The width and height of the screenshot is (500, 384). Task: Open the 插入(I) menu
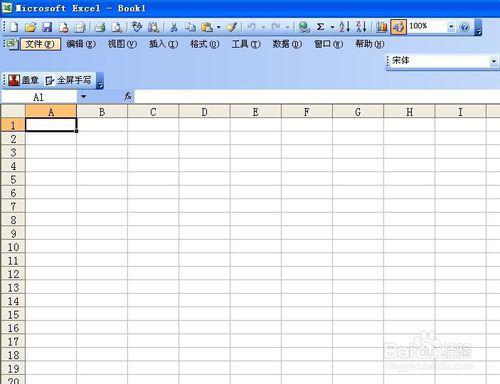click(163, 44)
